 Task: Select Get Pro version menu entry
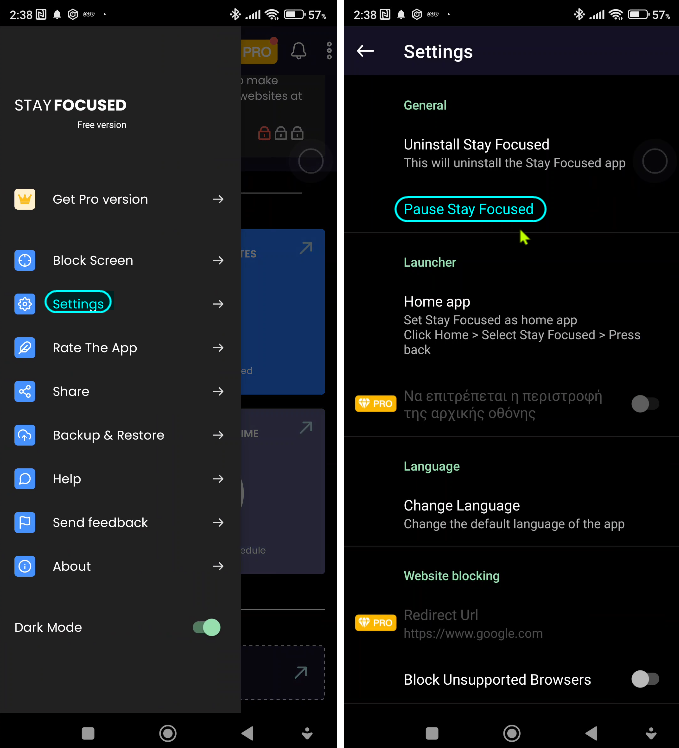coord(120,199)
